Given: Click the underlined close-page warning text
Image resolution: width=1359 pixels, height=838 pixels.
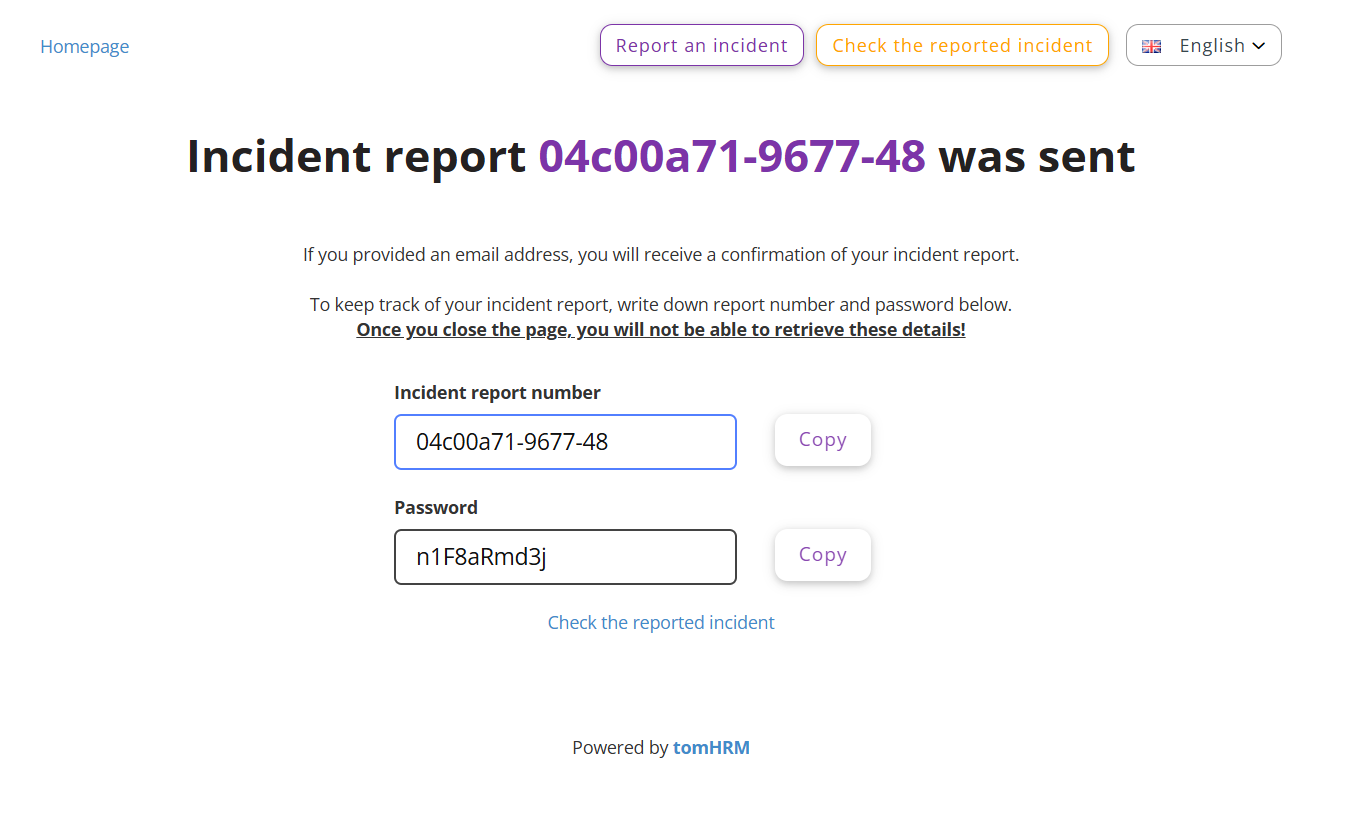Looking at the screenshot, I should click(x=661, y=330).
